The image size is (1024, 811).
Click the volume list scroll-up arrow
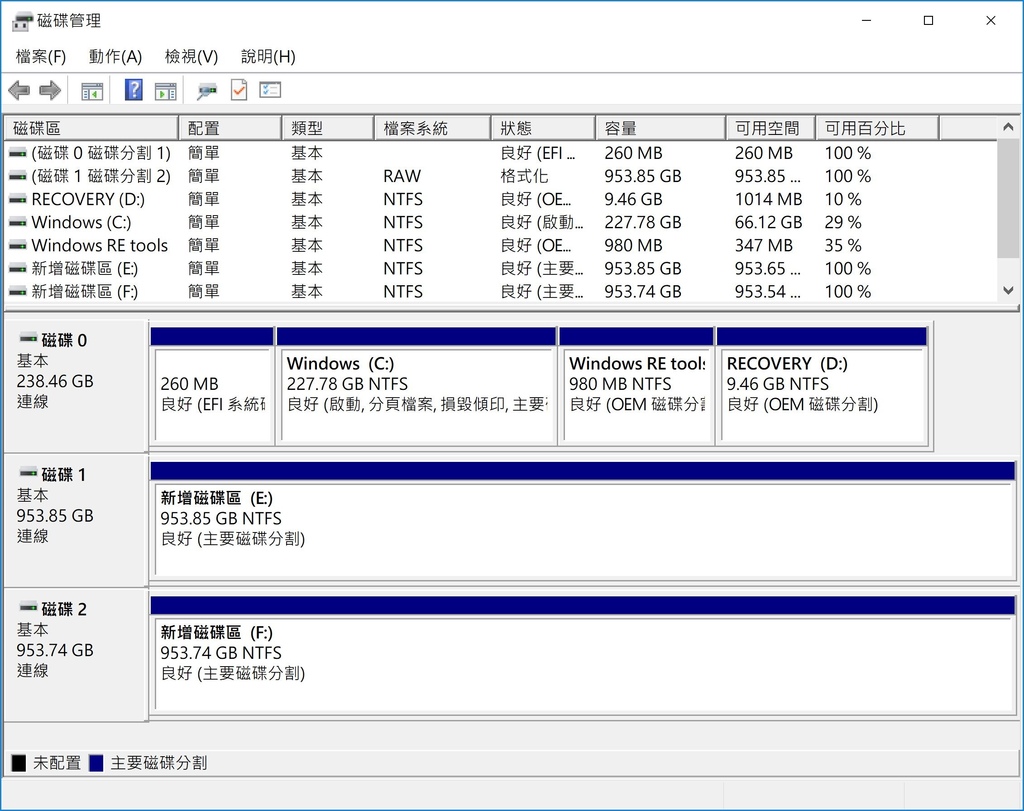pyautogui.click(x=1008, y=127)
